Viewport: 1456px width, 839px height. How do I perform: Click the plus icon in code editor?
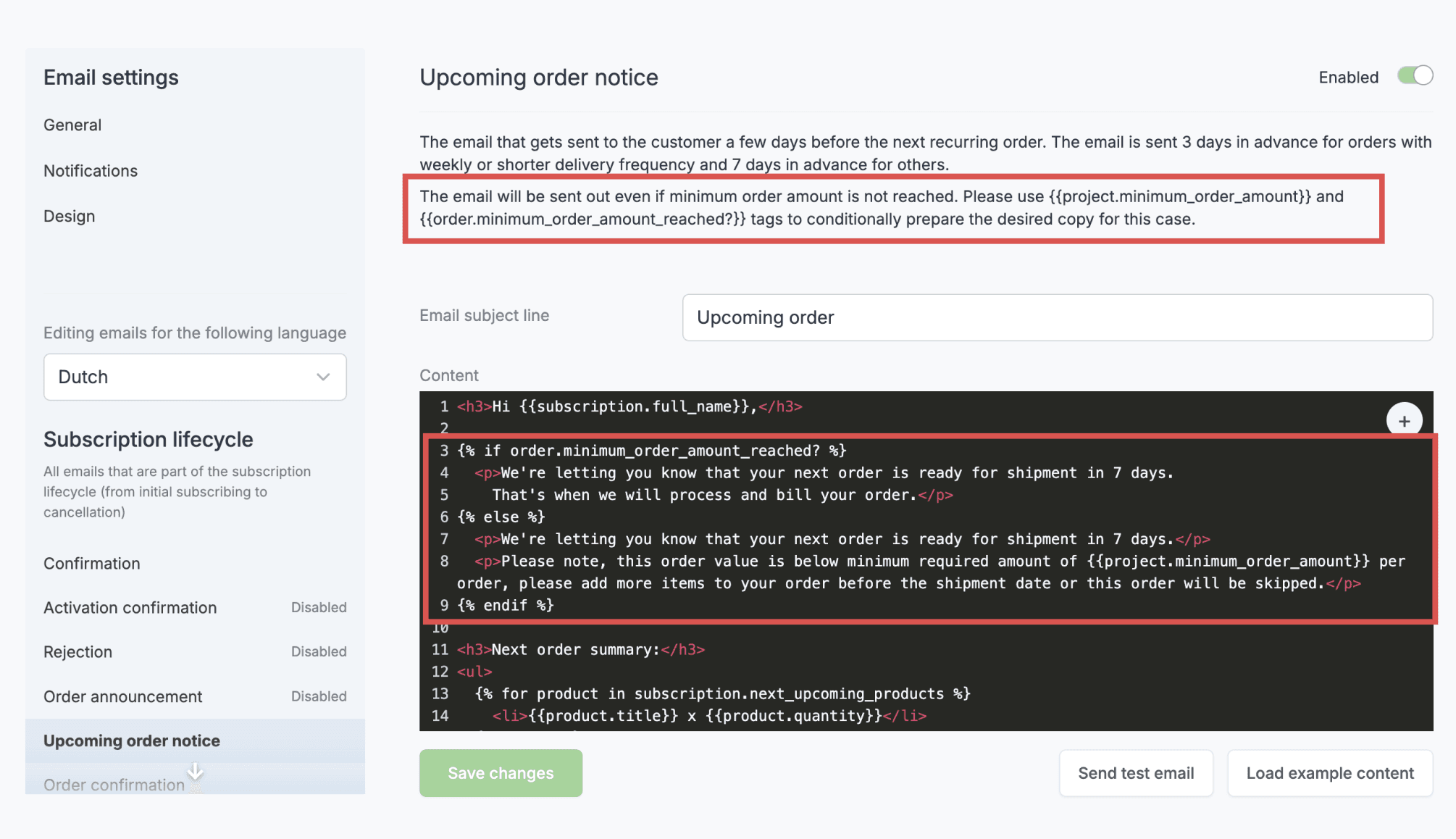(x=1404, y=421)
